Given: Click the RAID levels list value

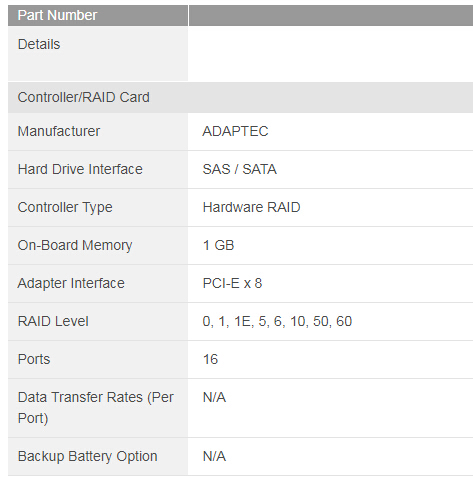Looking at the screenshot, I should [277, 322].
